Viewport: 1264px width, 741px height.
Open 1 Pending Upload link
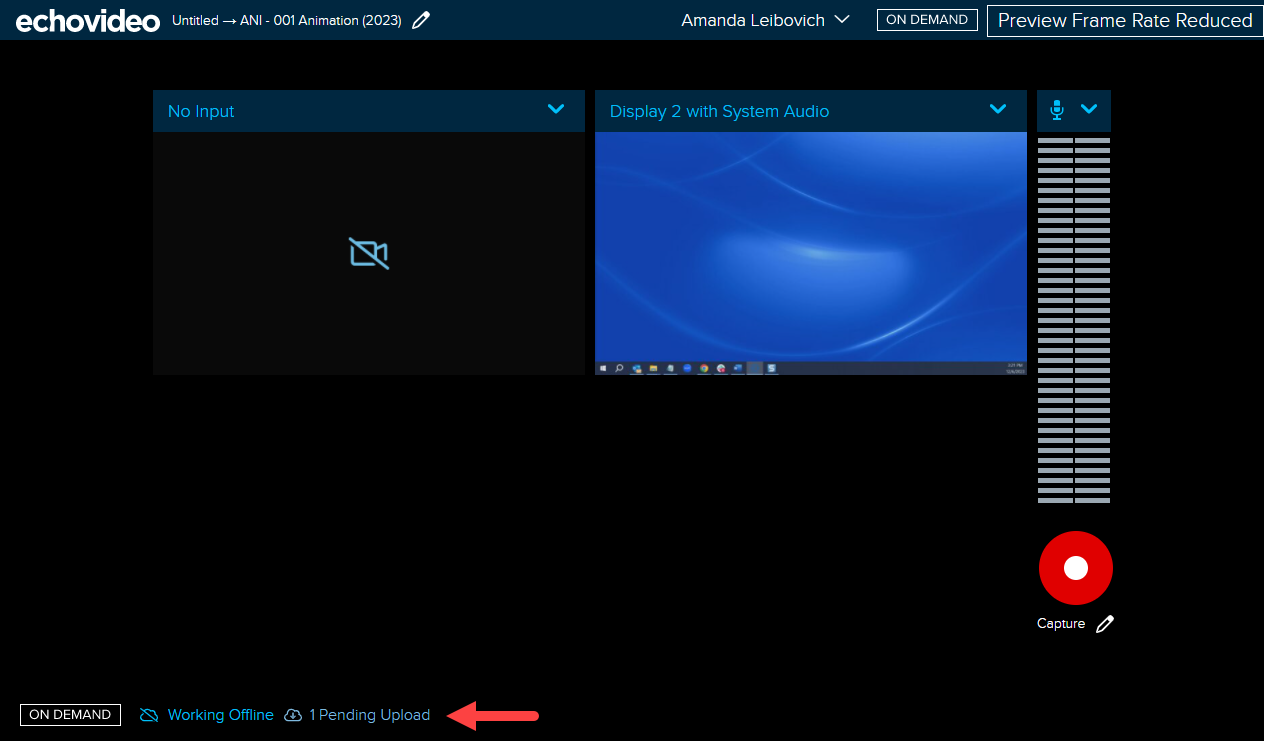[370, 715]
